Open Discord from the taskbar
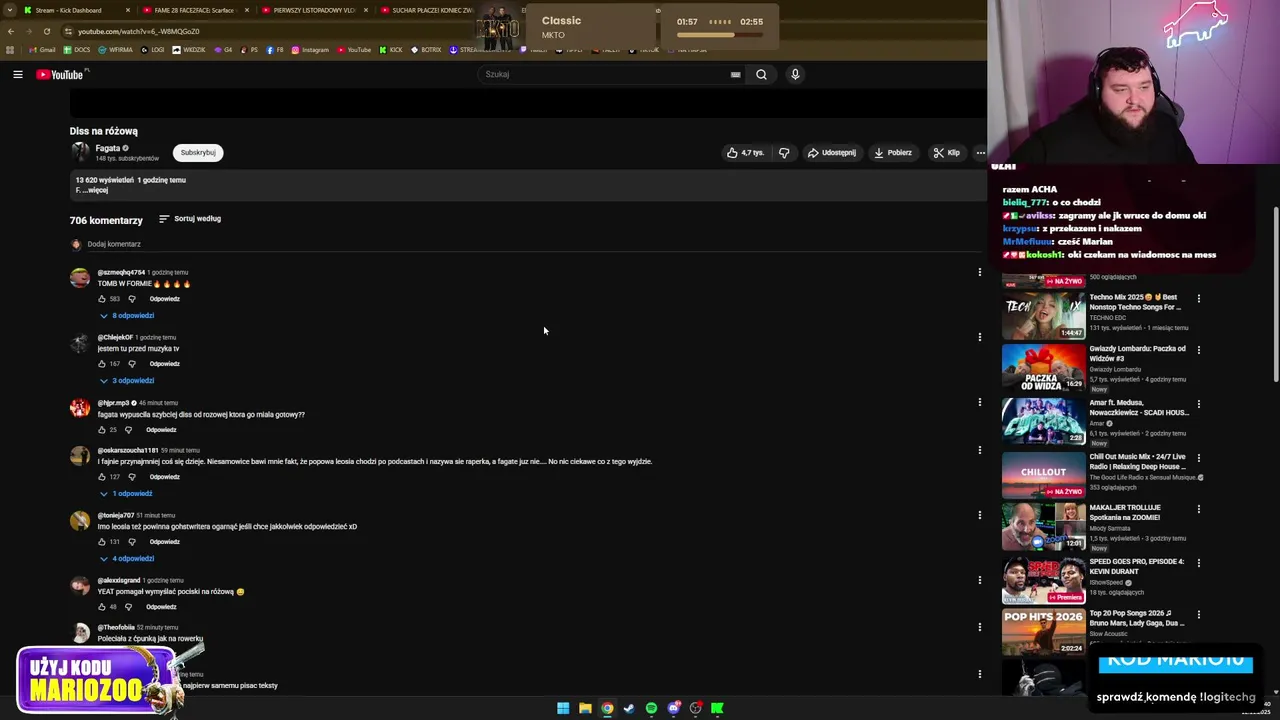This screenshot has width=1280, height=720. [673, 708]
